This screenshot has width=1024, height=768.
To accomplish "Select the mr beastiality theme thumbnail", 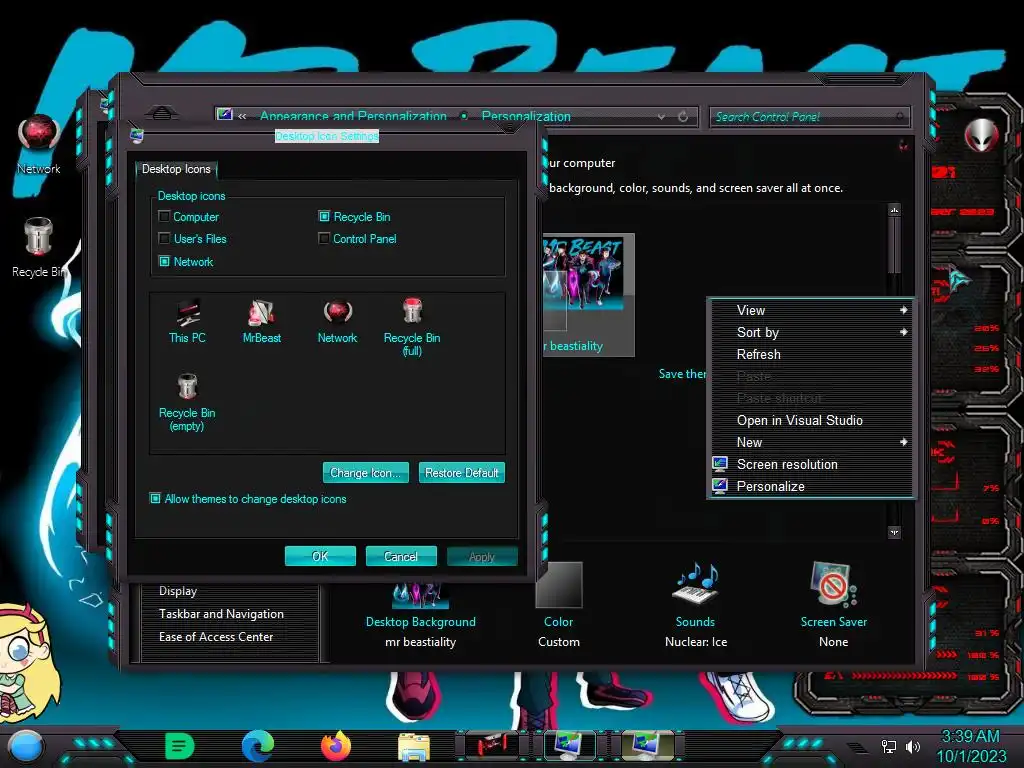I will [588, 294].
